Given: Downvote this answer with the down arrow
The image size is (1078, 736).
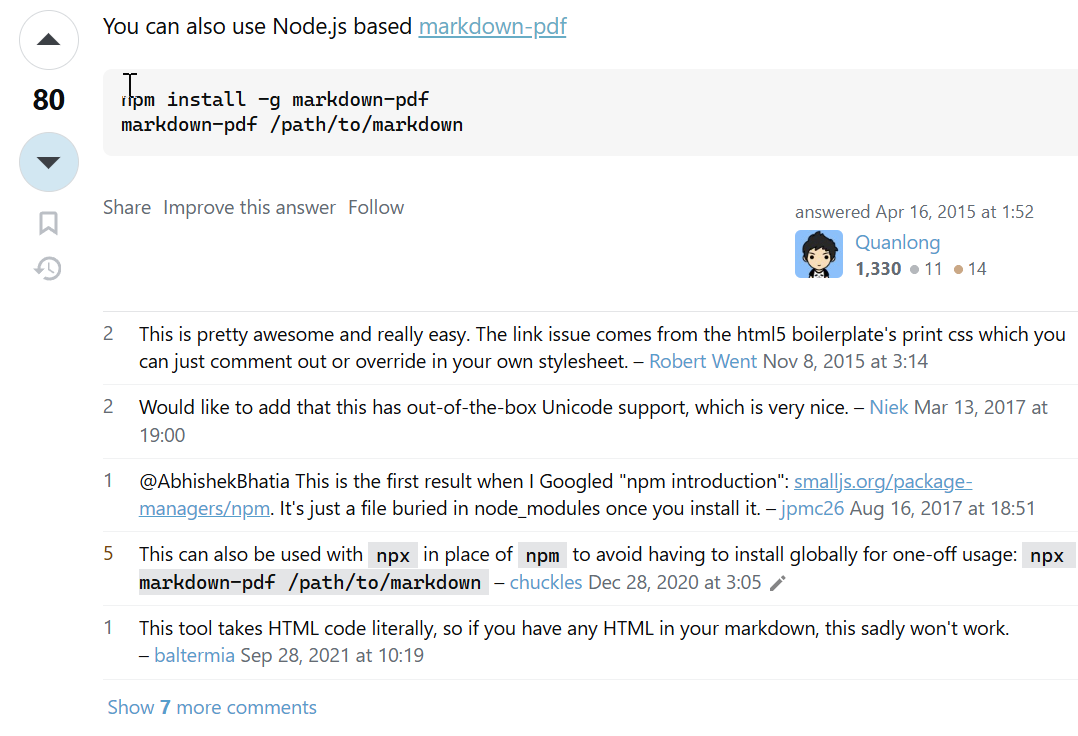Looking at the screenshot, I should (x=48, y=162).
